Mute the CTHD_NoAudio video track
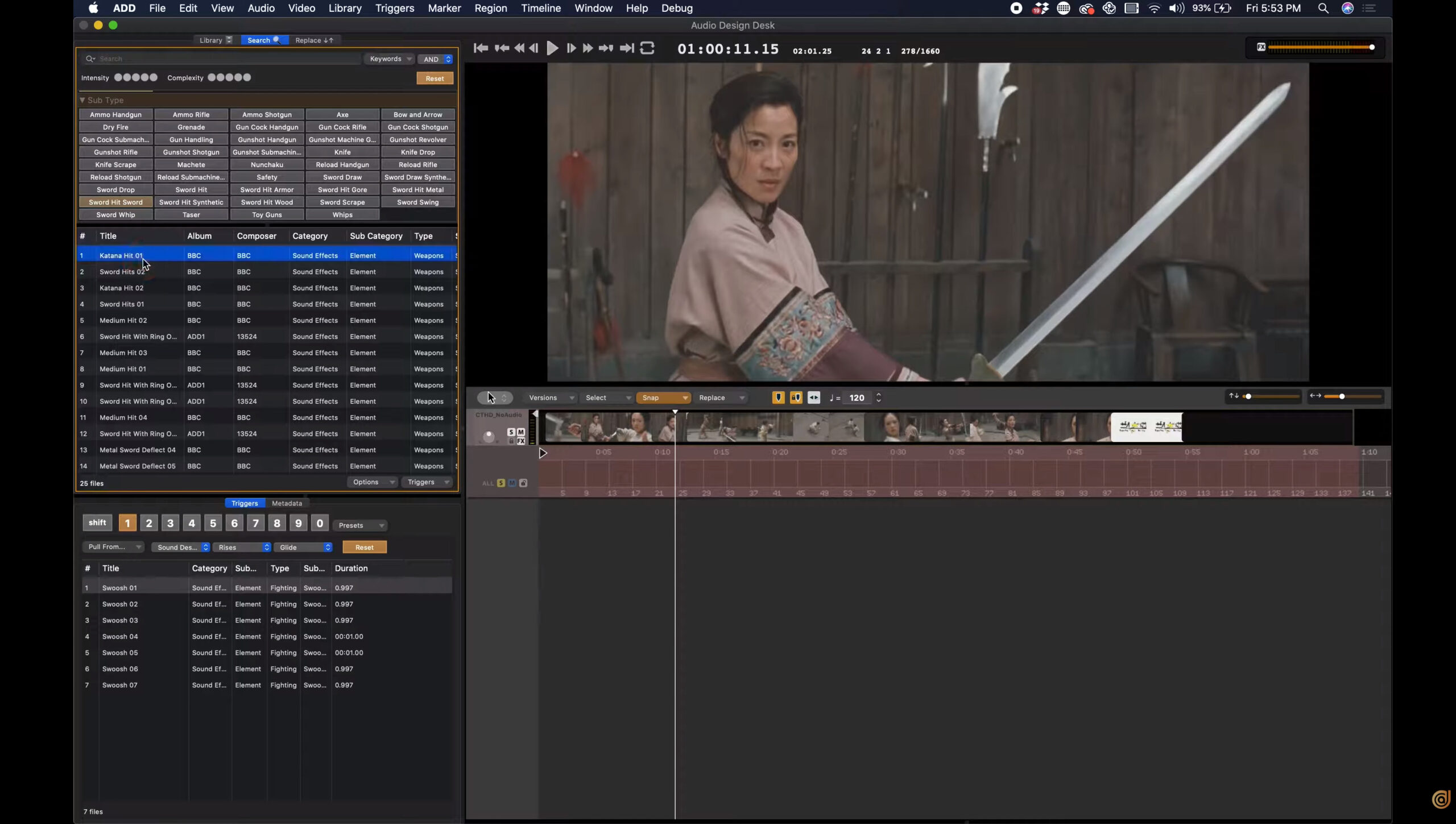The height and width of the screenshot is (824, 1456). coord(520,432)
